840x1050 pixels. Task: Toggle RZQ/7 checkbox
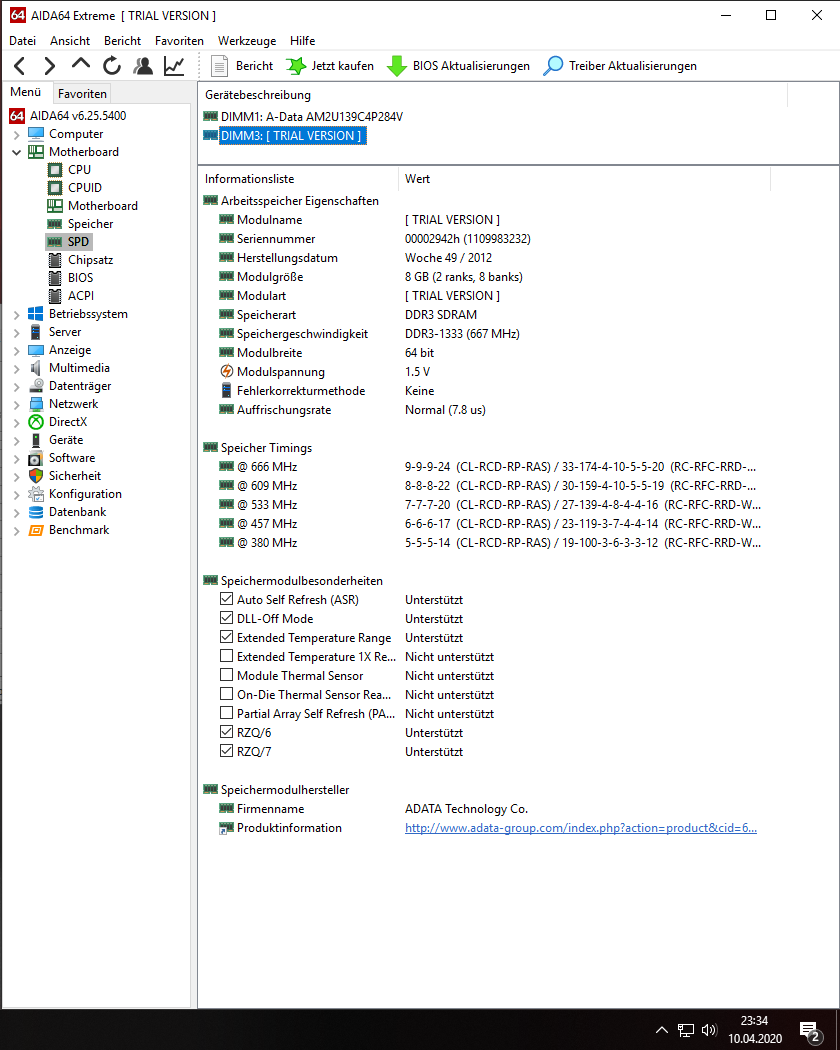226,751
